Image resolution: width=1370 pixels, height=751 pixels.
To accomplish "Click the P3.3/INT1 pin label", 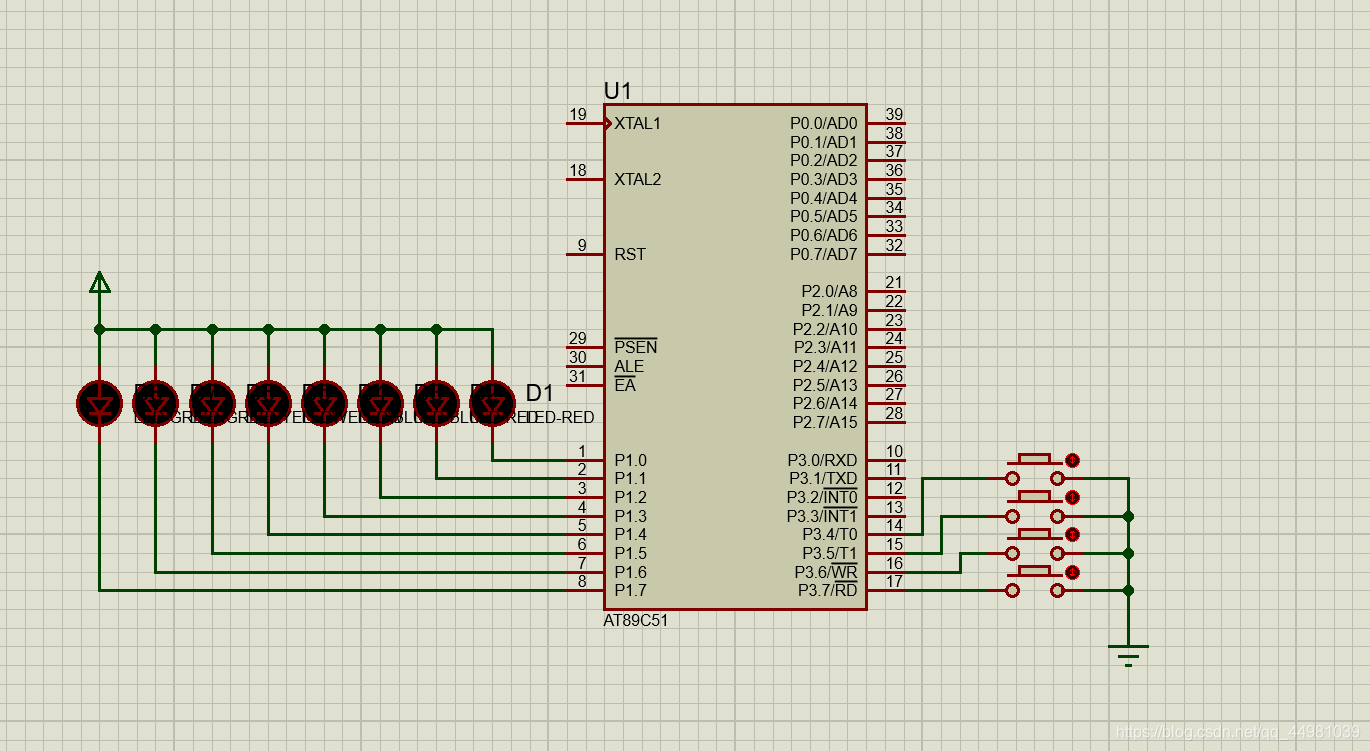I will coord(822,516).
